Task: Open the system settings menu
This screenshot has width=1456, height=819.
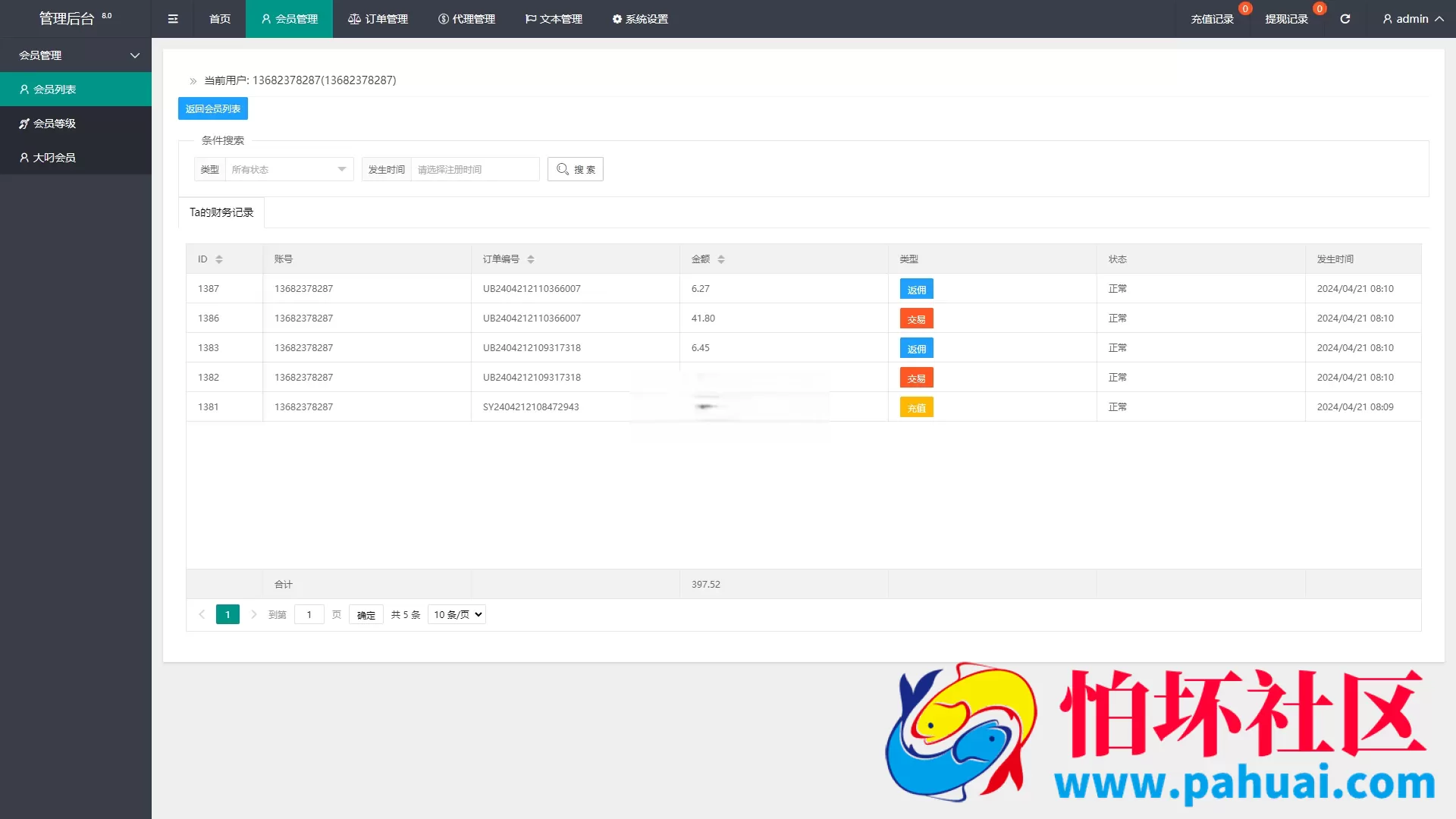Action: coord(640,19)
